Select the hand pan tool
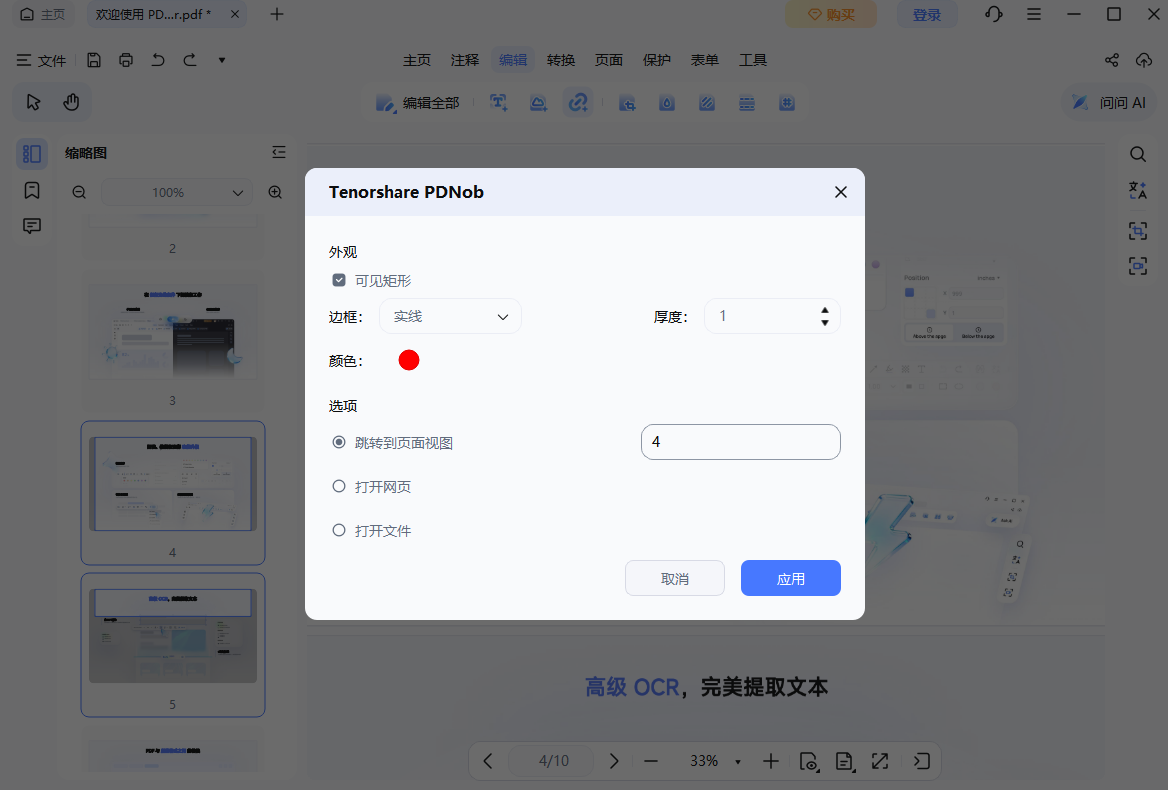1168x790 pixels. 72,102
